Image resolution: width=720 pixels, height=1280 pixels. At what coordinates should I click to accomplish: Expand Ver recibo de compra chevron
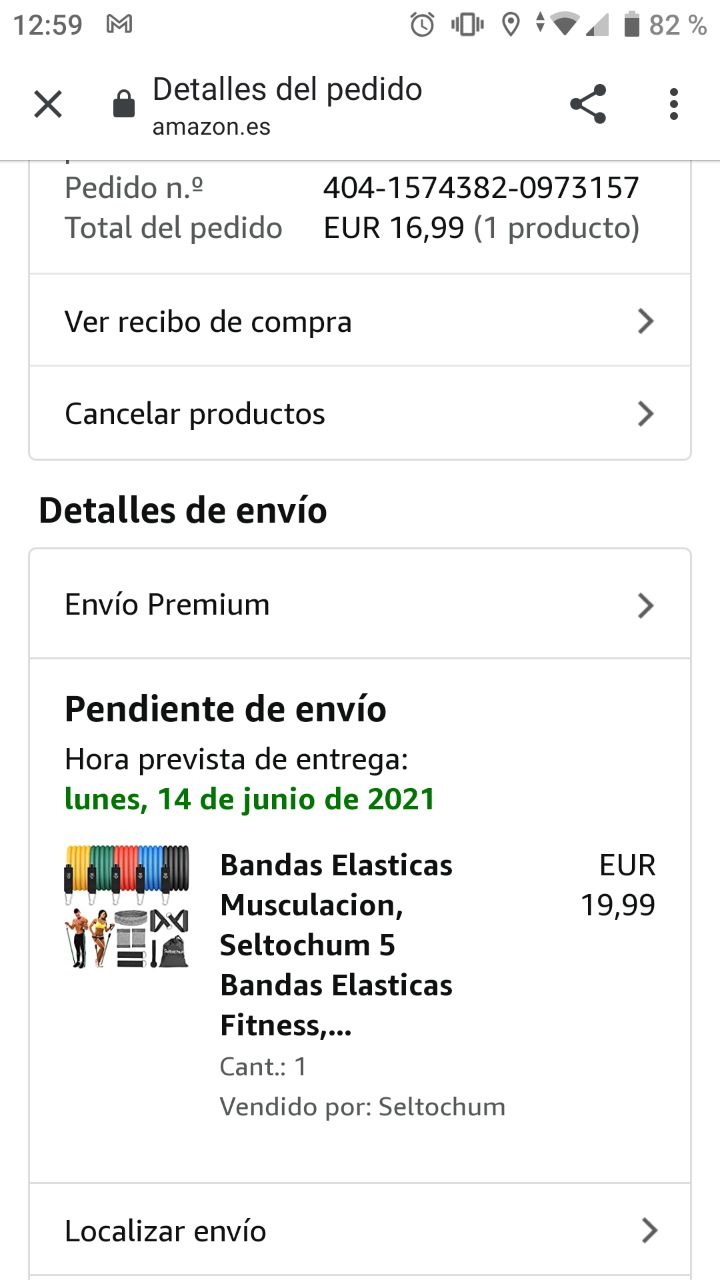click(646, 321)
